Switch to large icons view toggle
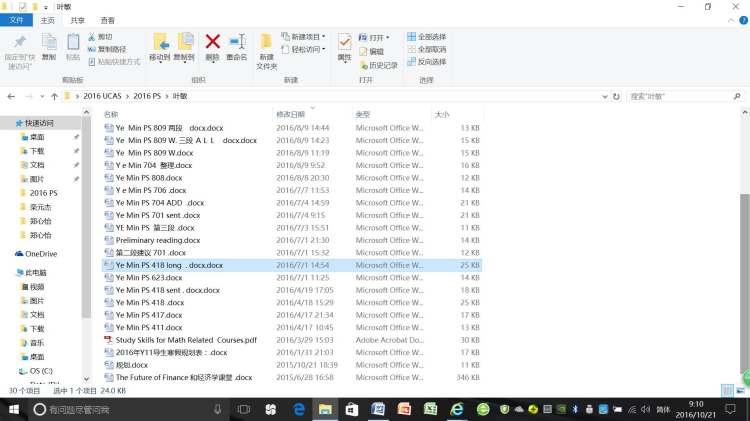The height and width of the screenshot is (421, 750). 743,389
